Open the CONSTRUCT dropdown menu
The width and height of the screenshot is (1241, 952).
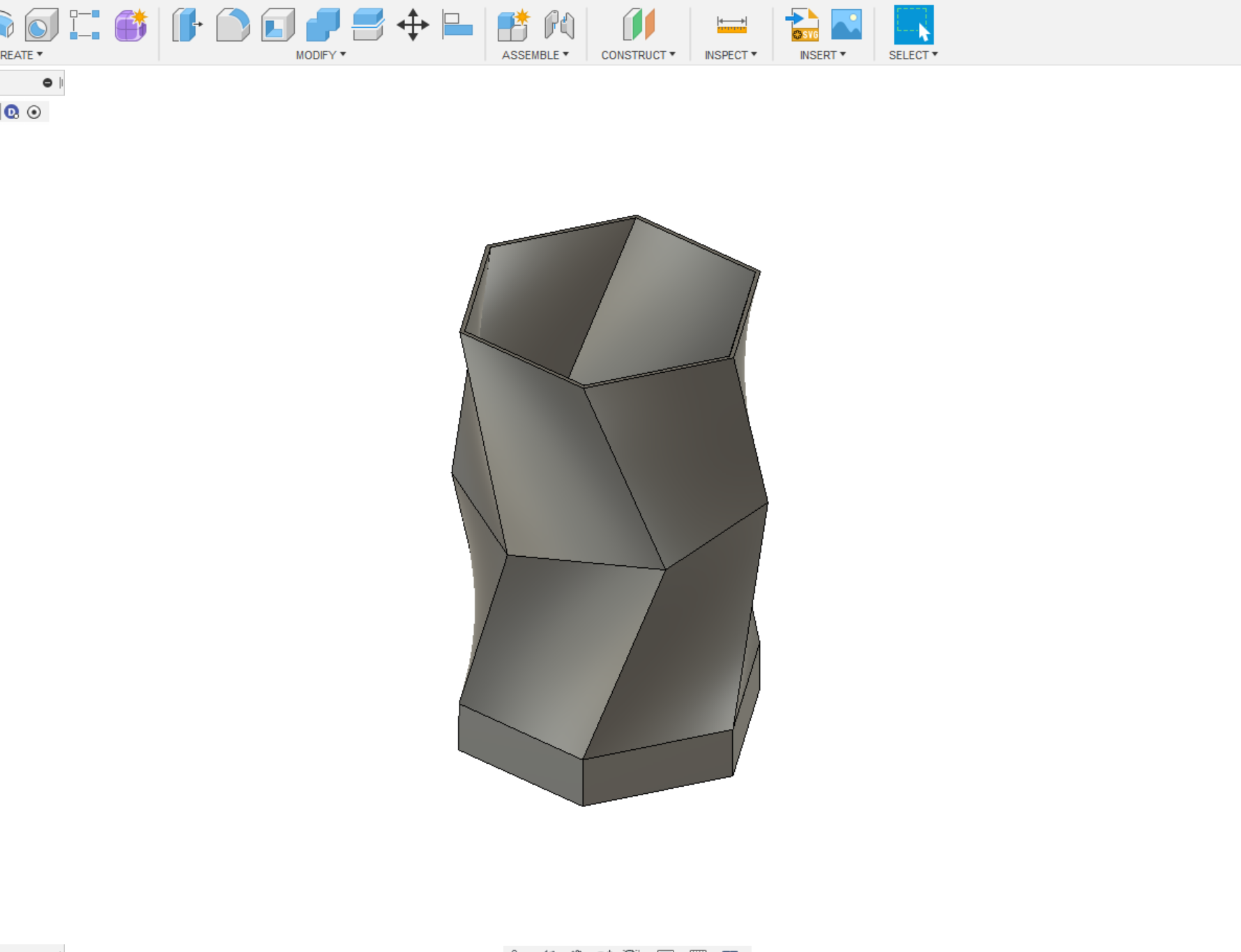[x=639, y=55]
